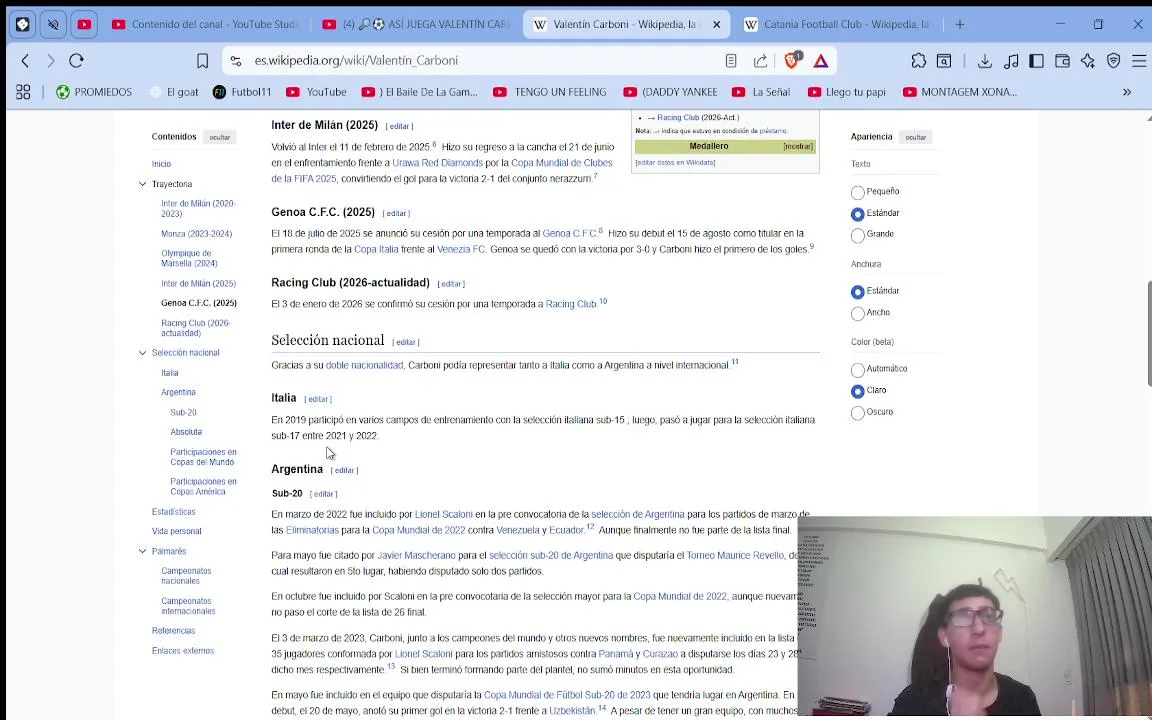Hide the Contenidos panel
The image size is (1152, 720).
click(x=220, y=137)
